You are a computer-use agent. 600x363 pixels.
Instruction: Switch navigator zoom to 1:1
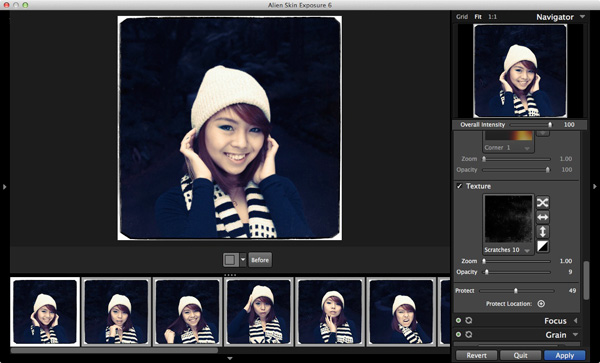click(492, 17)
